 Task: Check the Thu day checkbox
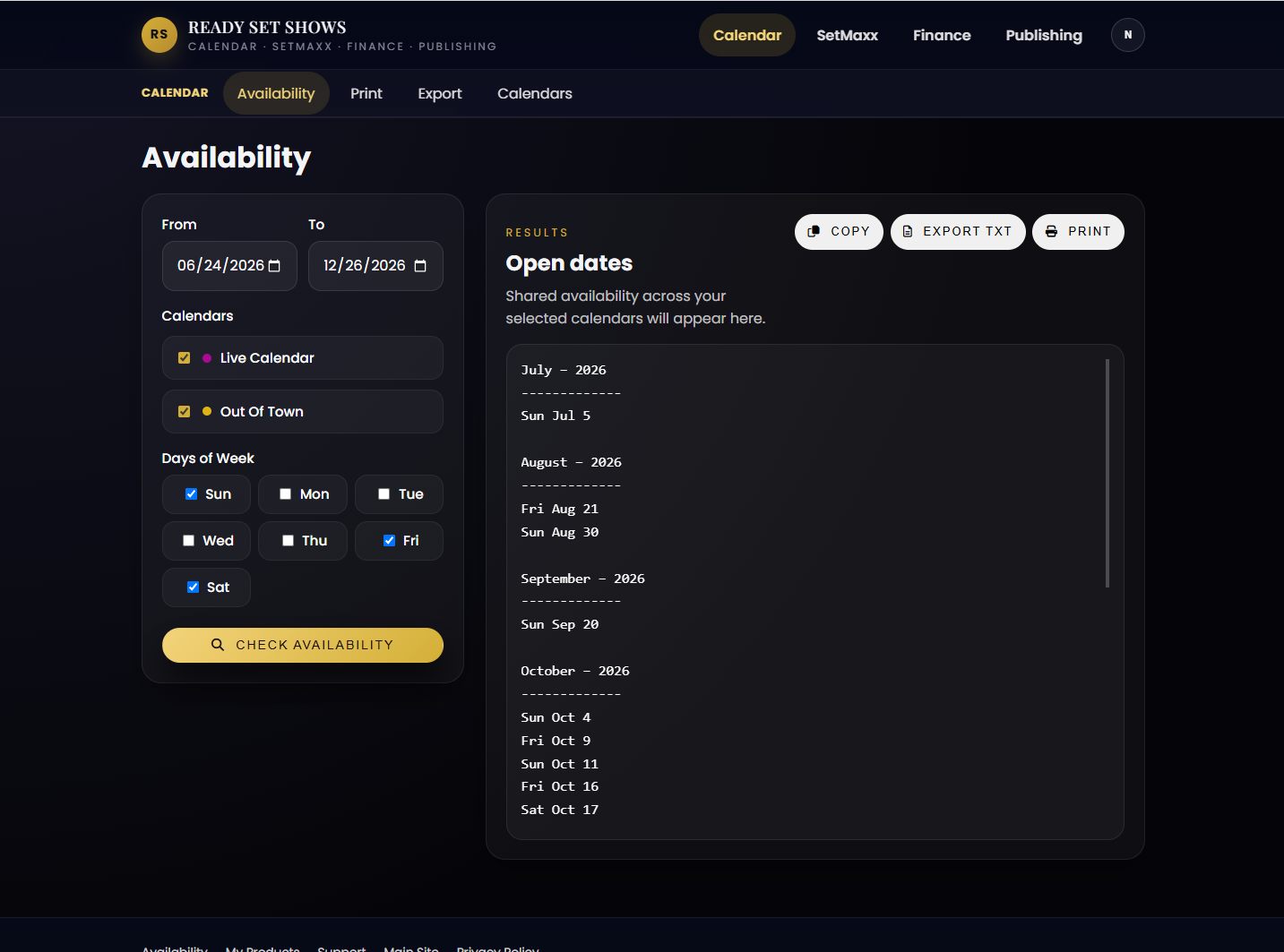click(x=288, y=541)
